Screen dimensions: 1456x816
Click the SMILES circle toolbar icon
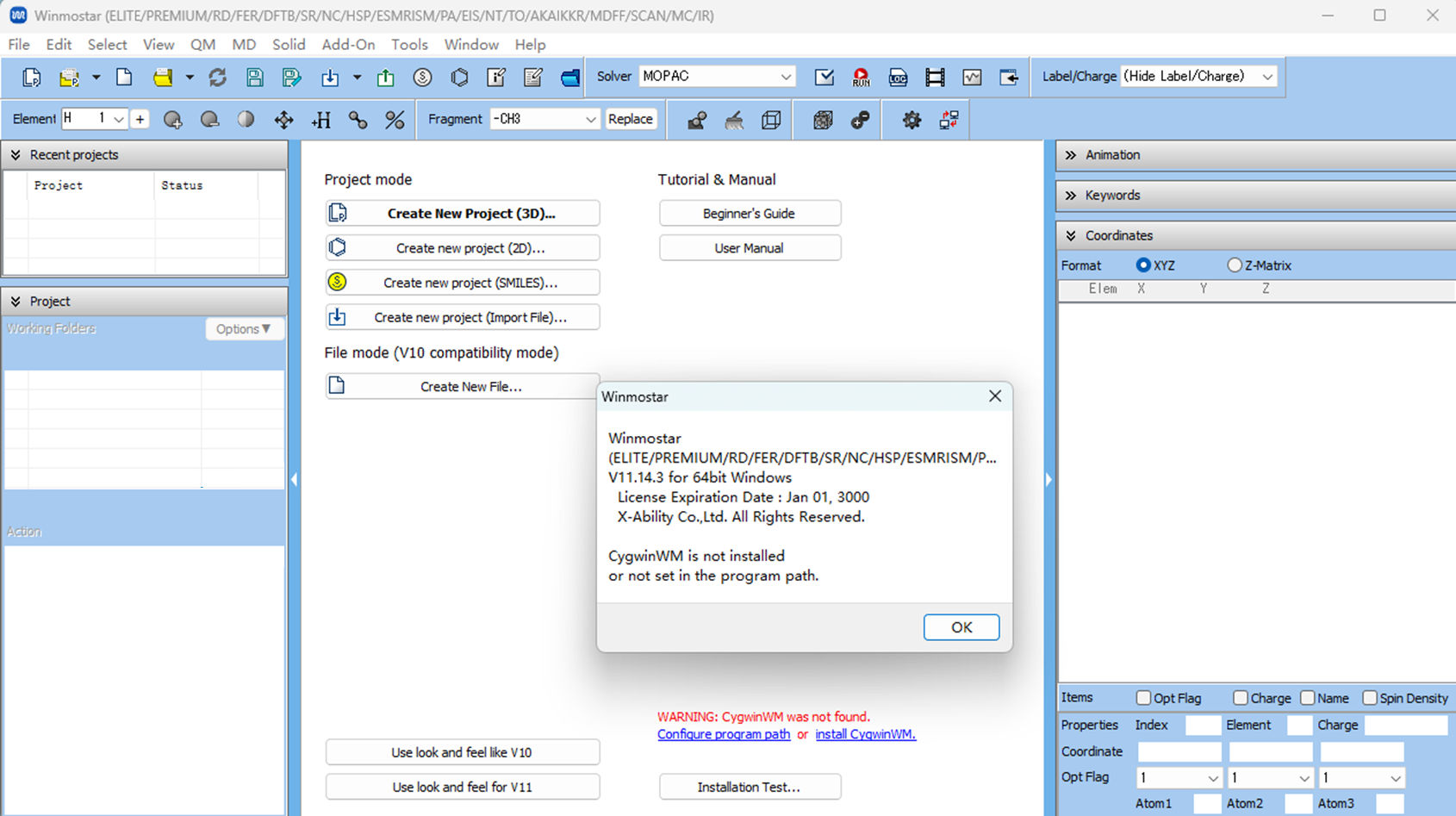[x=422, y=78]
